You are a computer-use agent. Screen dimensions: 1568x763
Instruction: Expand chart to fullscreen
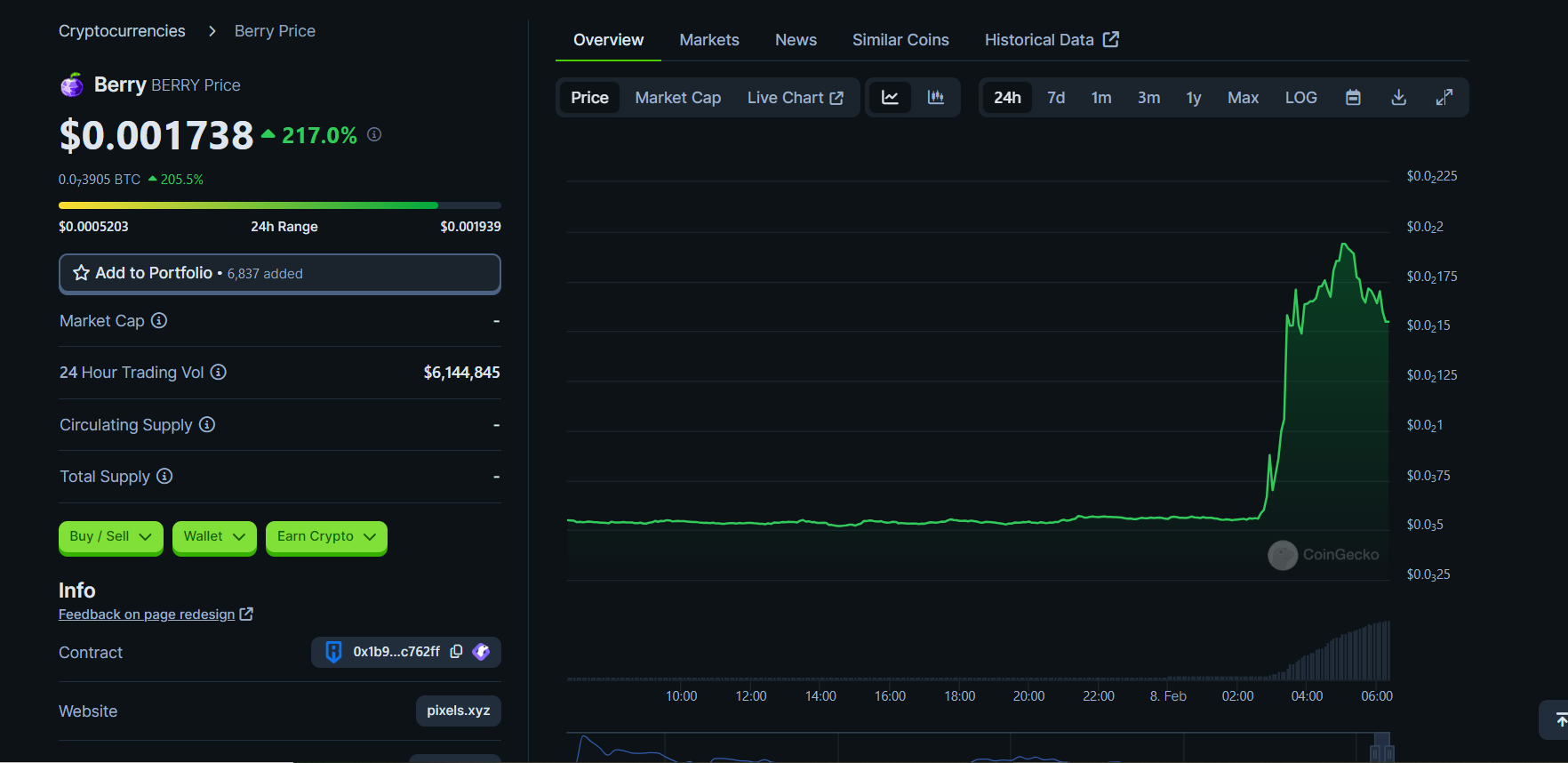(1444, 98)
